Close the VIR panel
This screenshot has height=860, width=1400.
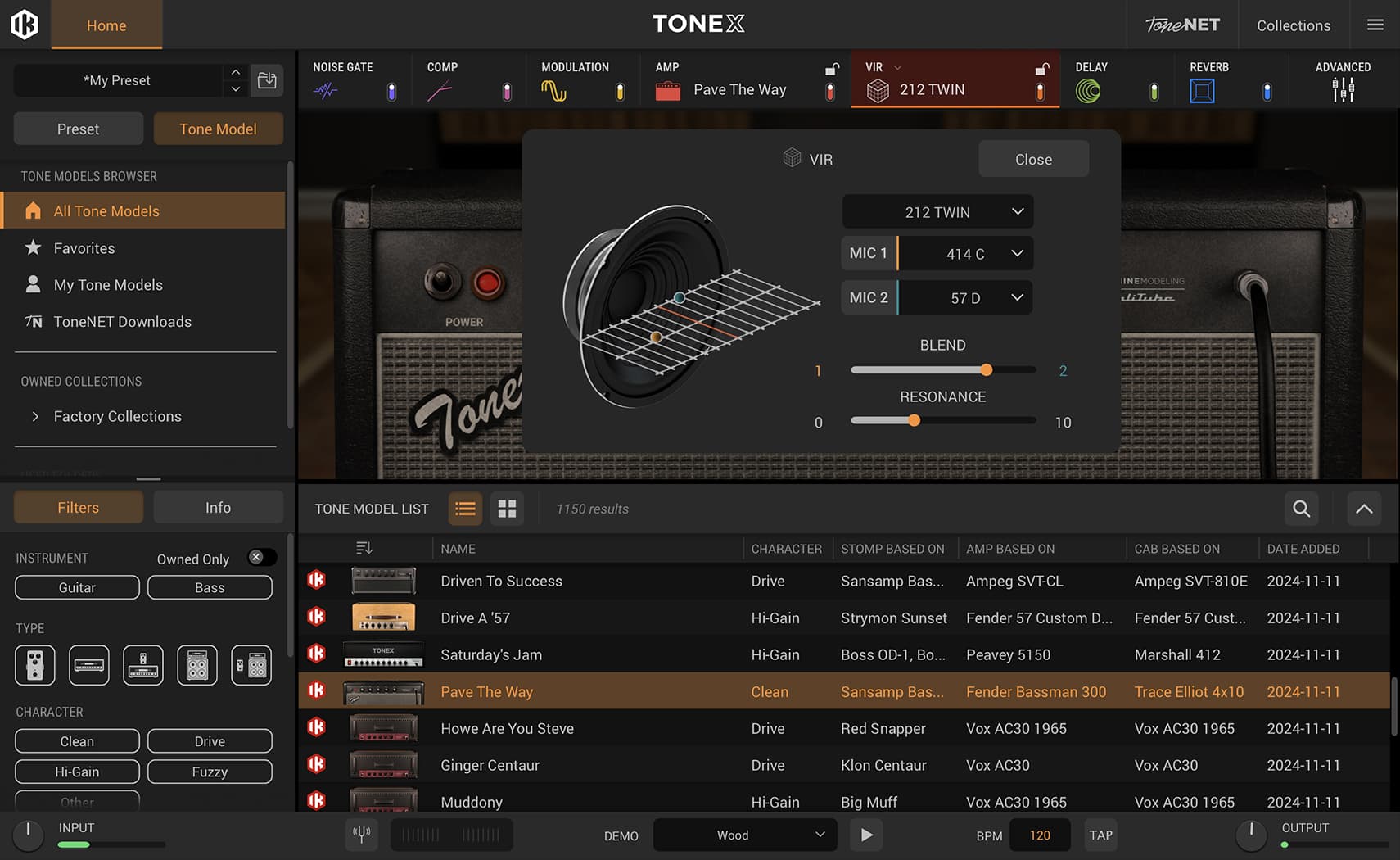[x=1033, y=159]
